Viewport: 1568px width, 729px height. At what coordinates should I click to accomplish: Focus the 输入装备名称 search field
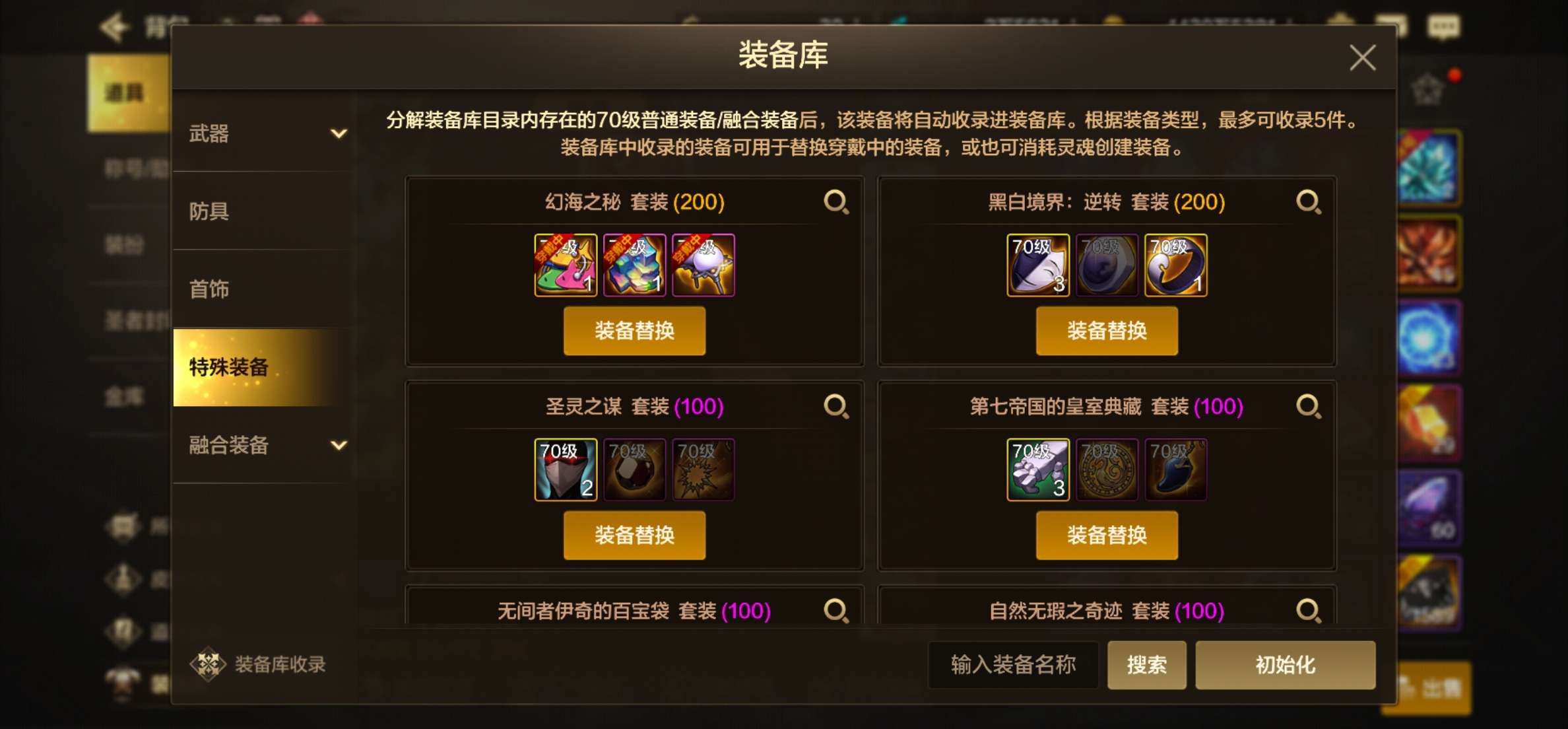[1014, 665]
